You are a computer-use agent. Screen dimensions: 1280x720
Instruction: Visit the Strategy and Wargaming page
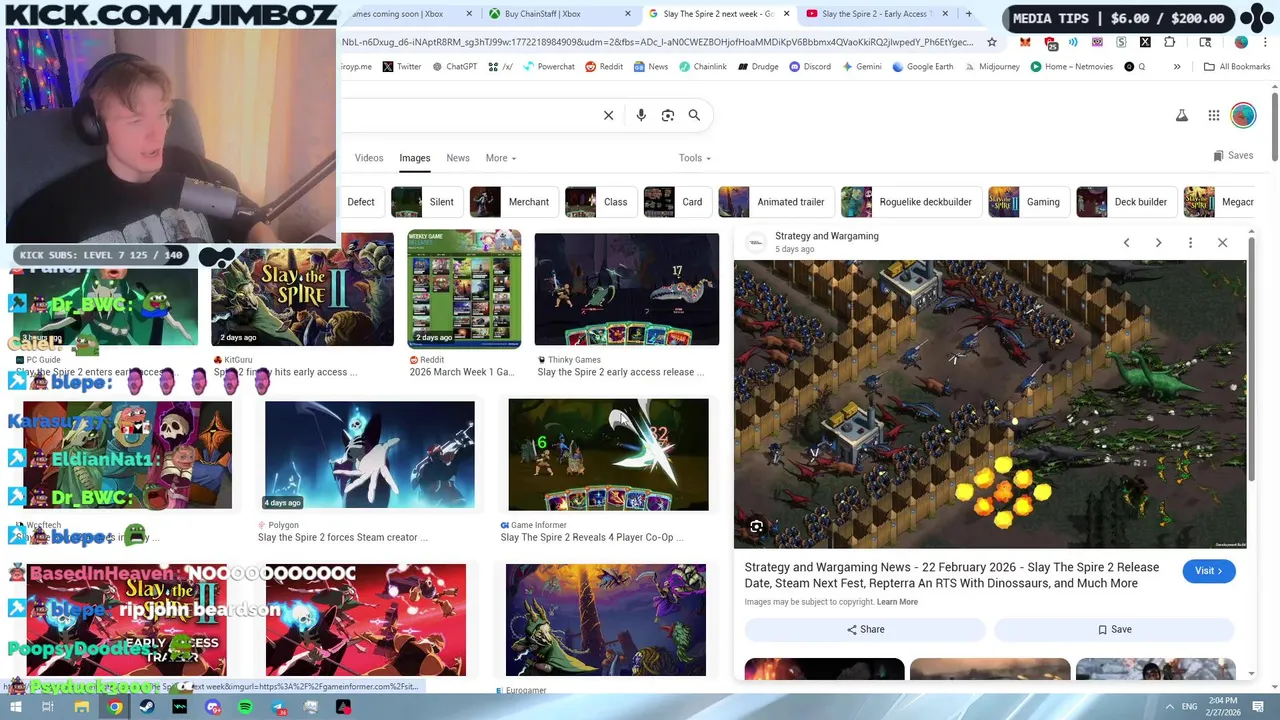pos(1209,571)
